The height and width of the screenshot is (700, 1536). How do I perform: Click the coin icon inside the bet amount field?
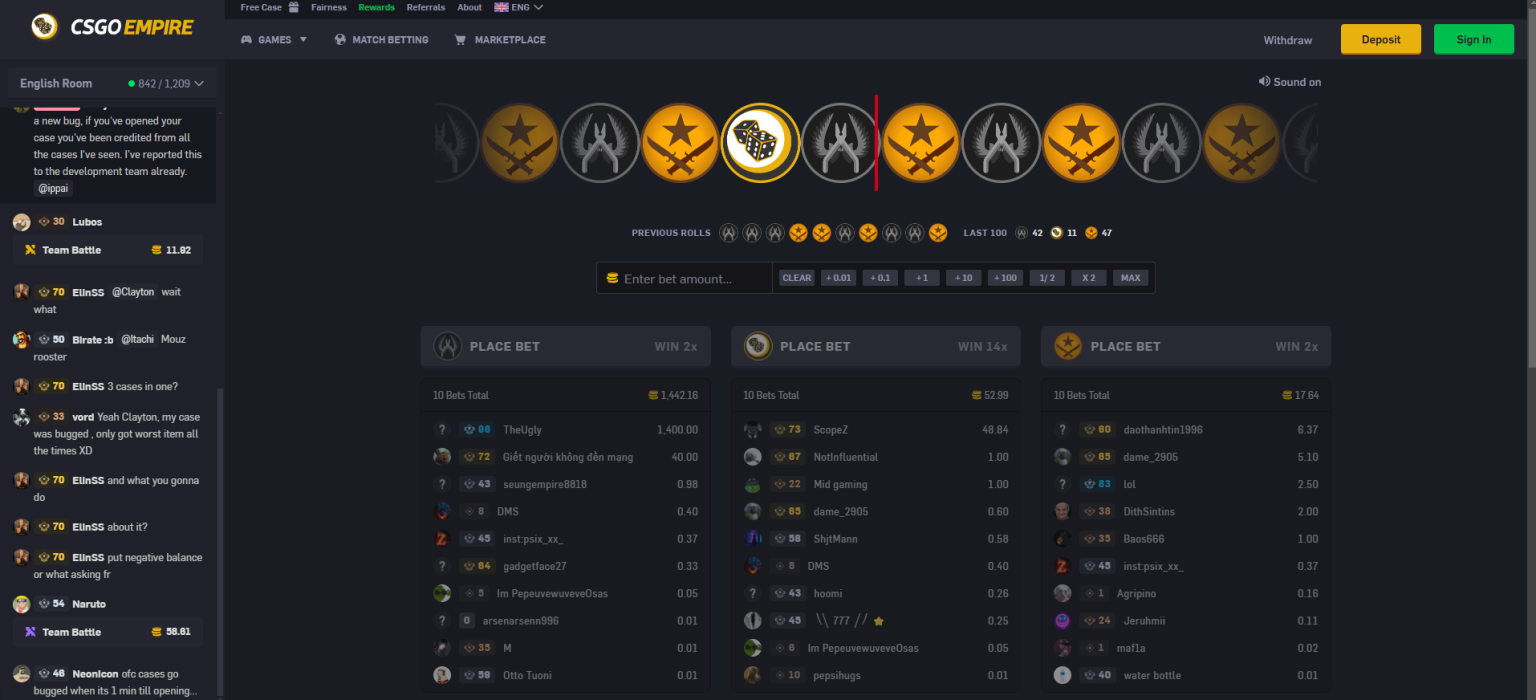611,278
